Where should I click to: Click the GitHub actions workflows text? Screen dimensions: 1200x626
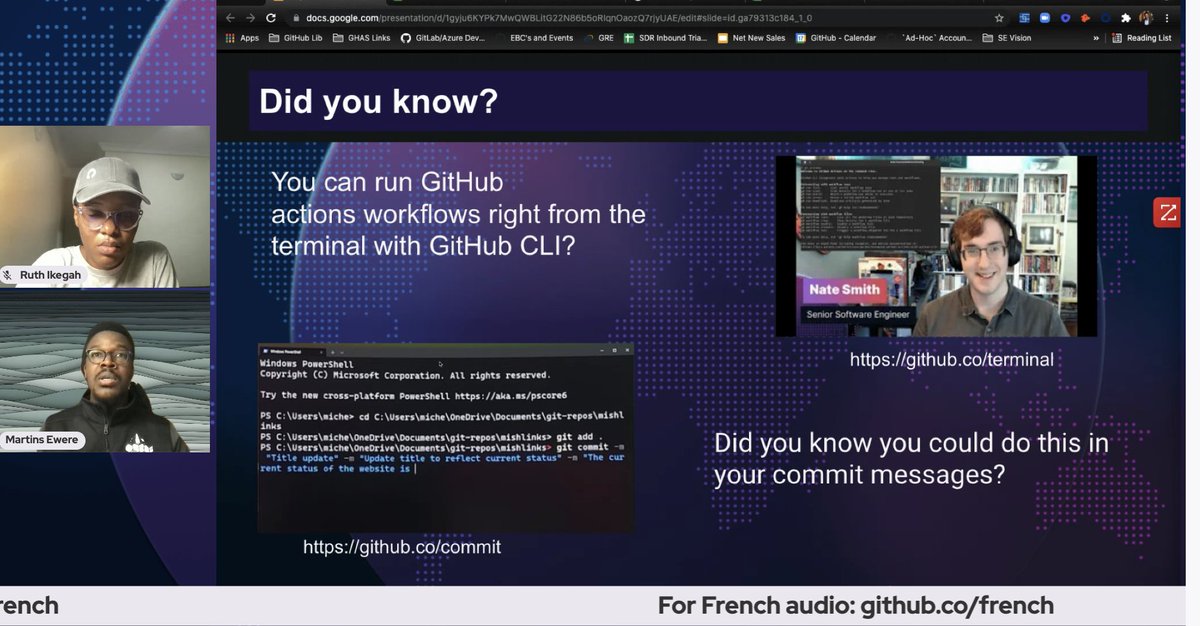point(458,214)
